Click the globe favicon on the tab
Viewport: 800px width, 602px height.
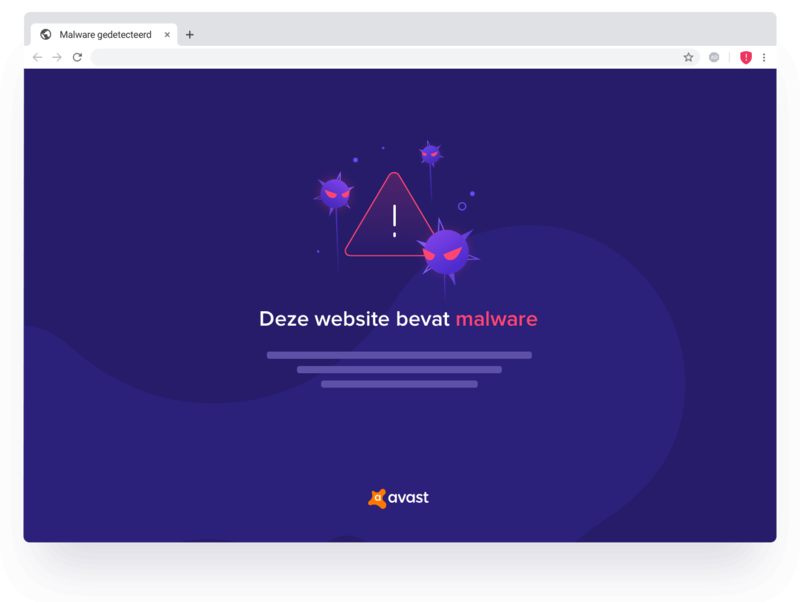tap(46, 34)
